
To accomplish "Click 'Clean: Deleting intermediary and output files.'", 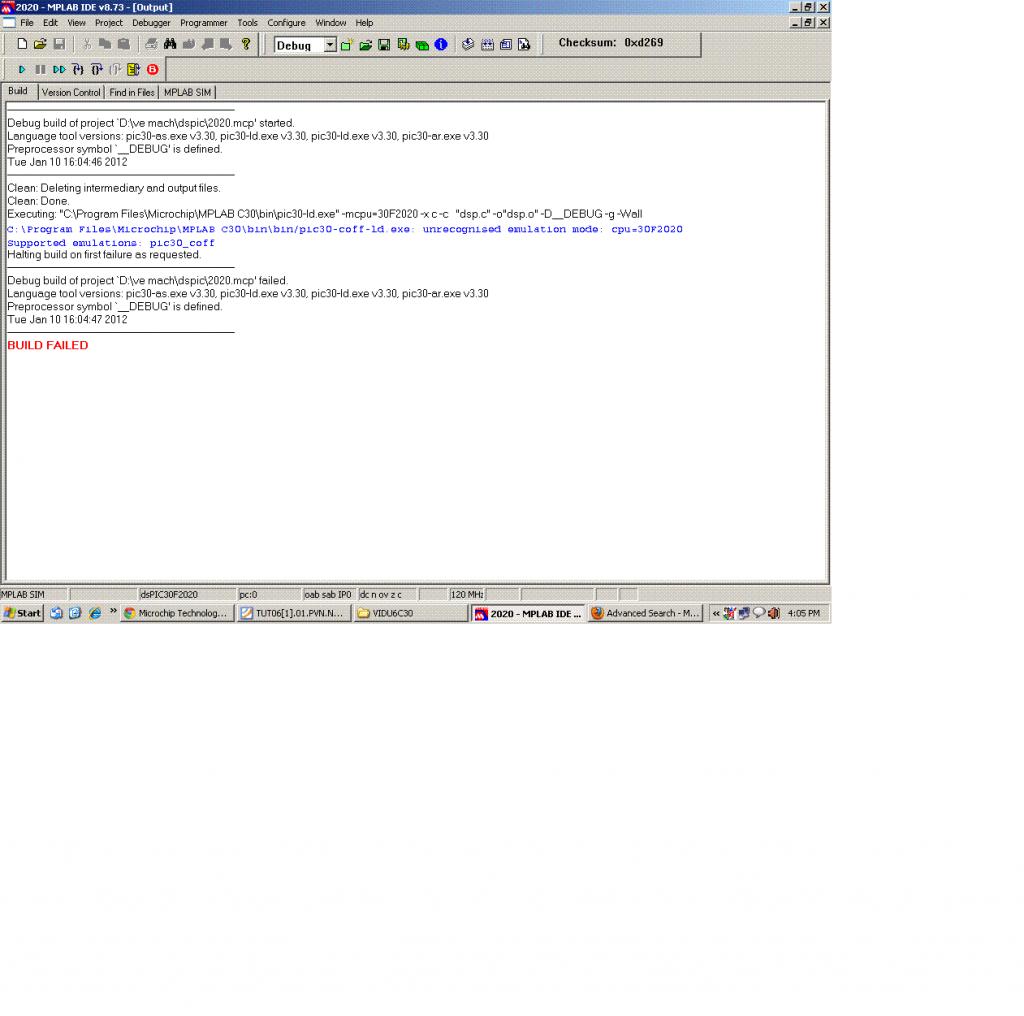I will click(114, 188).
